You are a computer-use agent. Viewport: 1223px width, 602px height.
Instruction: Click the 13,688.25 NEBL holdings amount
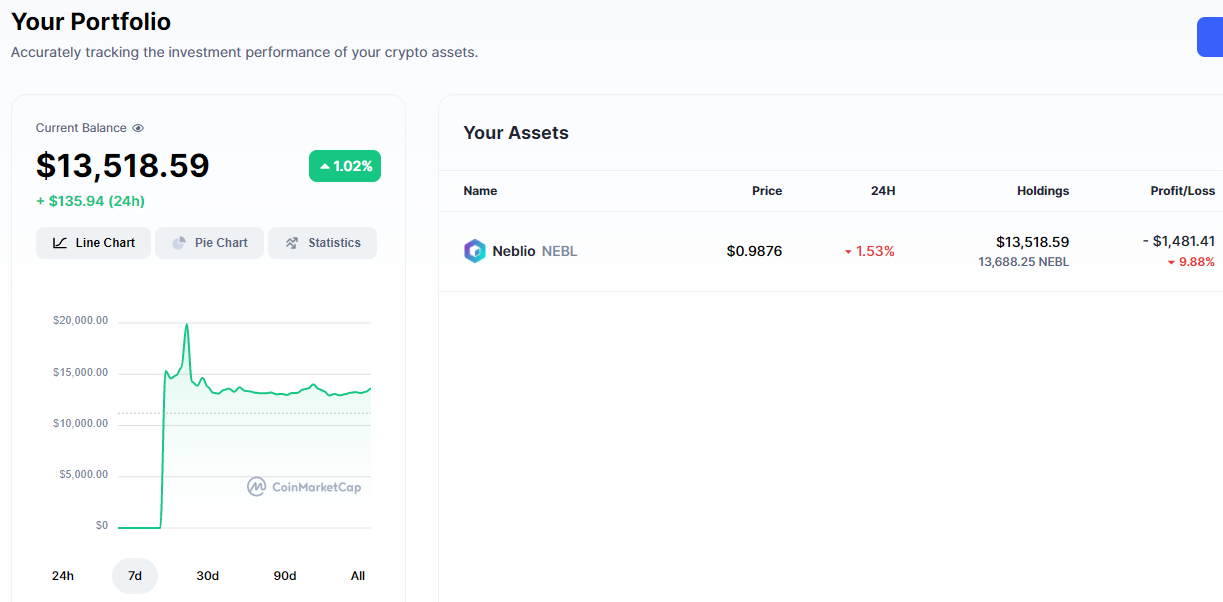tap(1024, 262)
